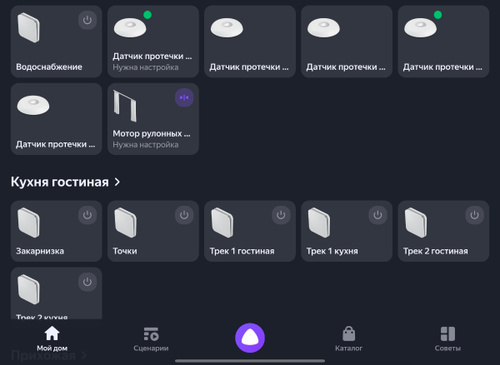Switch power for Трек 1 кухня

pos(378,215)
